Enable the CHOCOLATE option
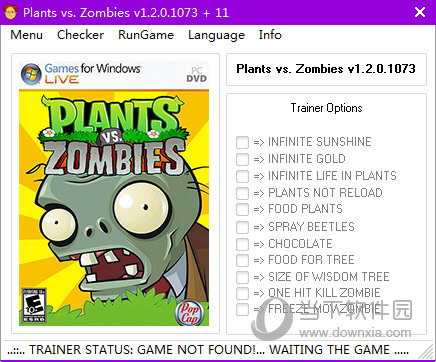This screenshot has width=436, height=362. [x=242, y=244]
